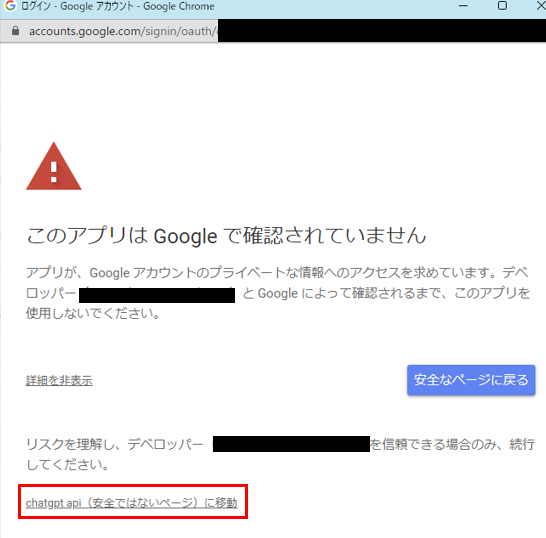
Task: Collapse details with 詳細を非表示
Action: [x=59, y=380]
